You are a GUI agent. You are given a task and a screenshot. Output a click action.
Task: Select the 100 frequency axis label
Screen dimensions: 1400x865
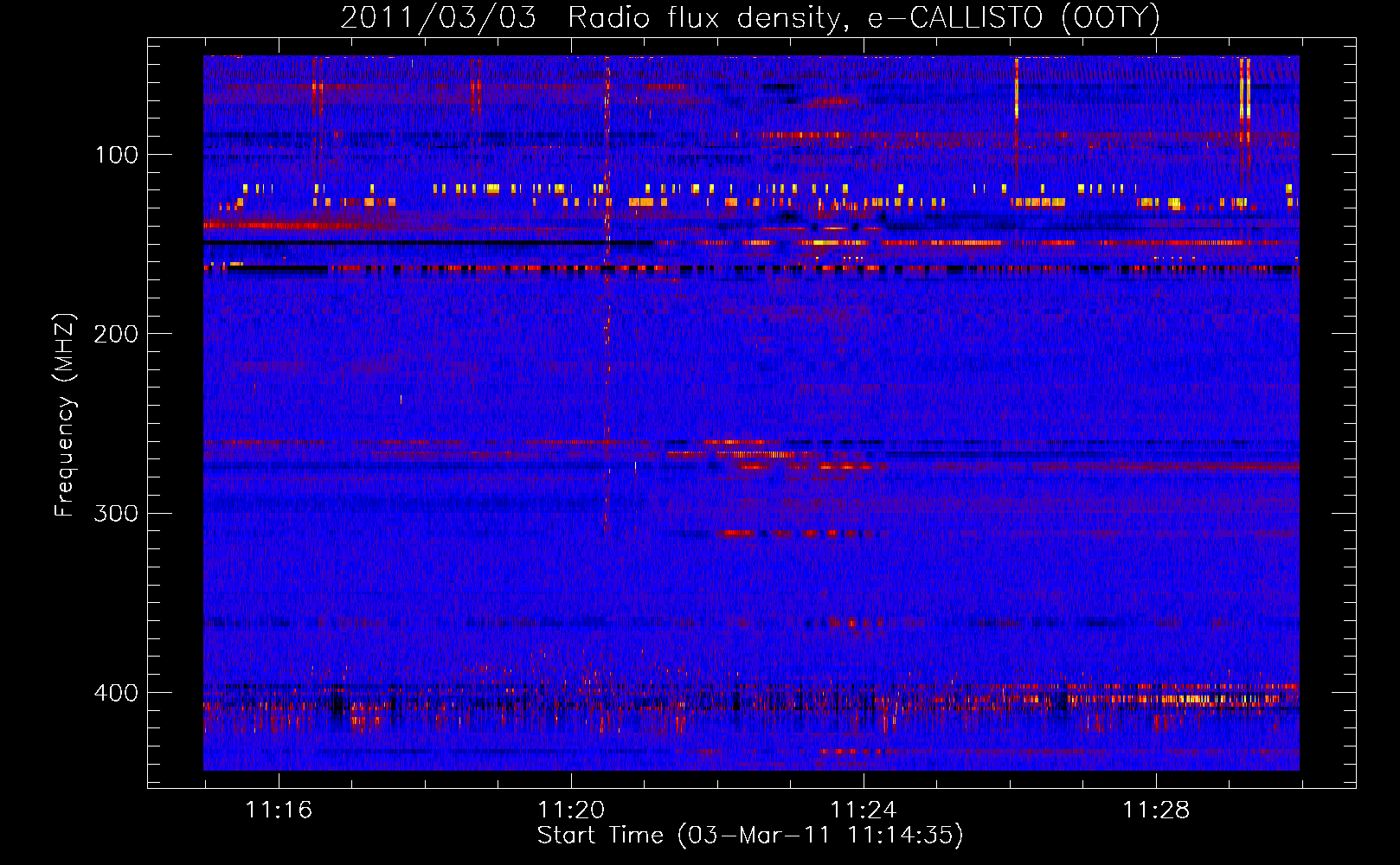[x=117, y=155]
